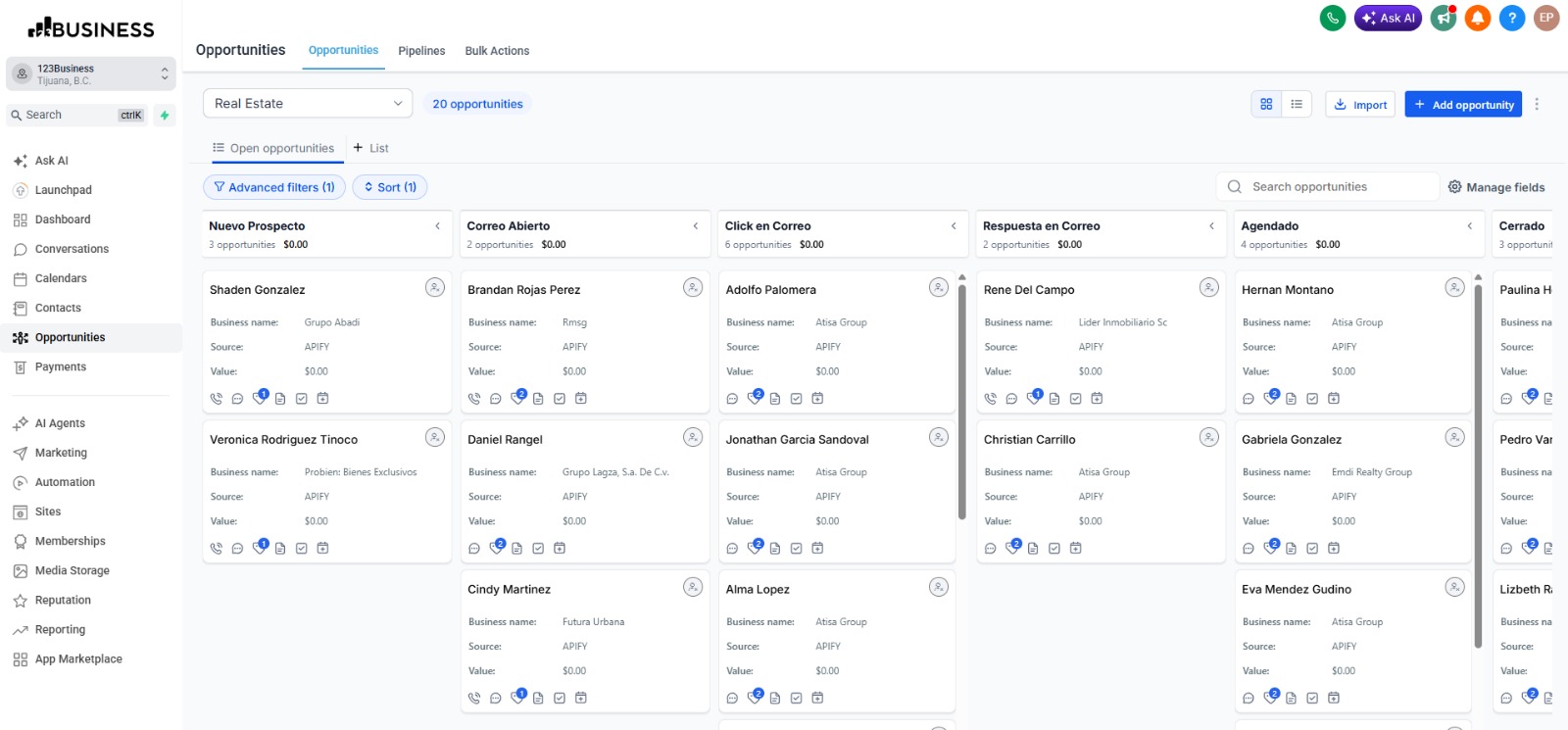Click the Import button
Screen dimensions: 1568x730
pos(1360,104)
